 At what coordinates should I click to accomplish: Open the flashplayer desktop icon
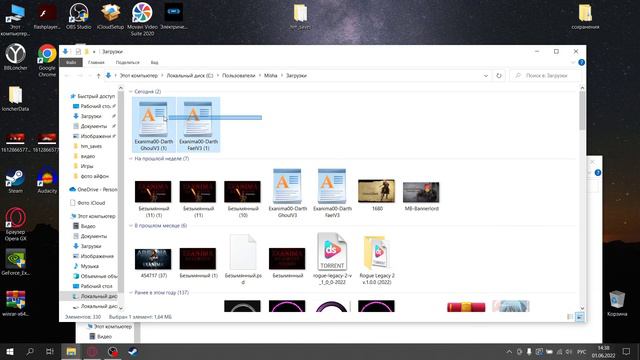47,16
